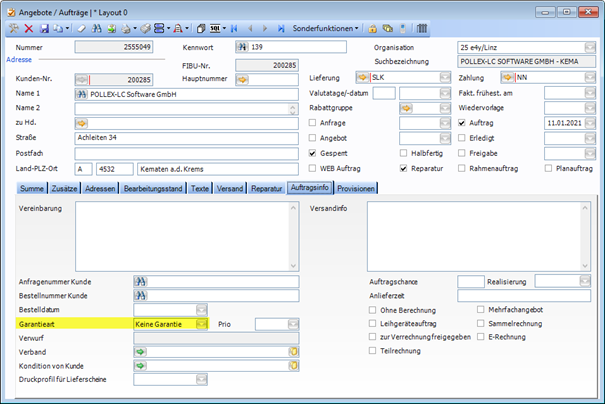605x404 pixels.
Task: Open the Organisation dropdown list
Action: 590,47
